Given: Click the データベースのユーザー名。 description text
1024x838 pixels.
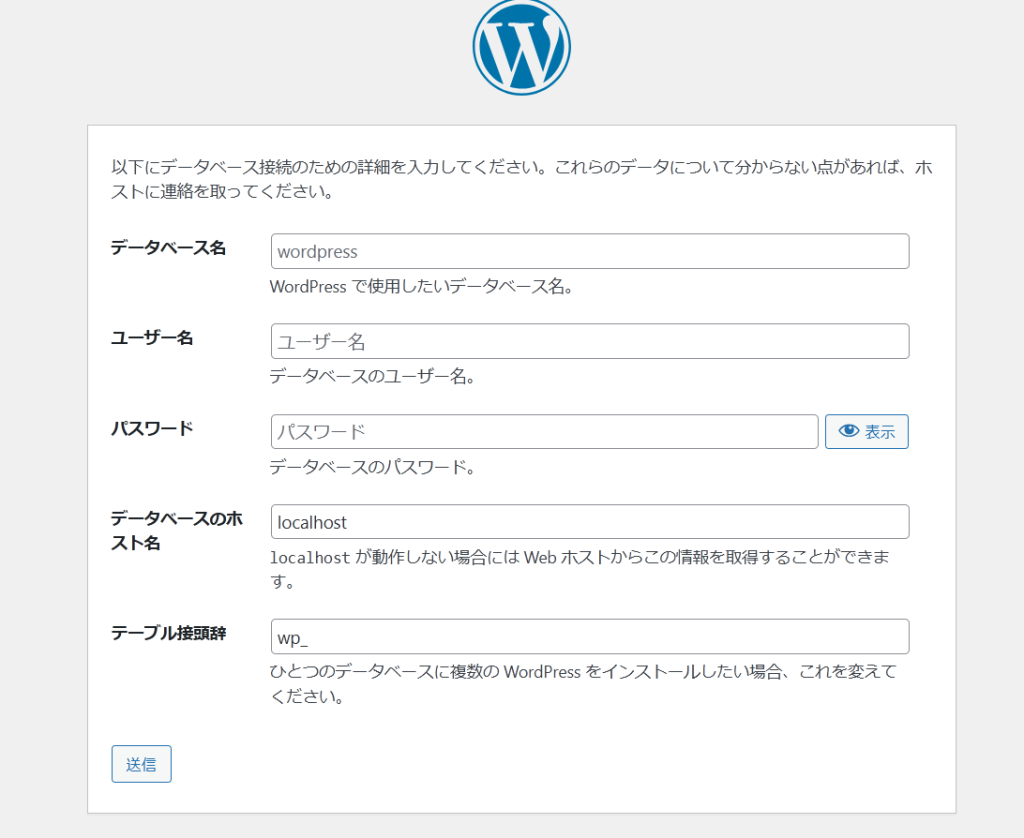Looking at the screenshot, I should click(x=372, y=377).
